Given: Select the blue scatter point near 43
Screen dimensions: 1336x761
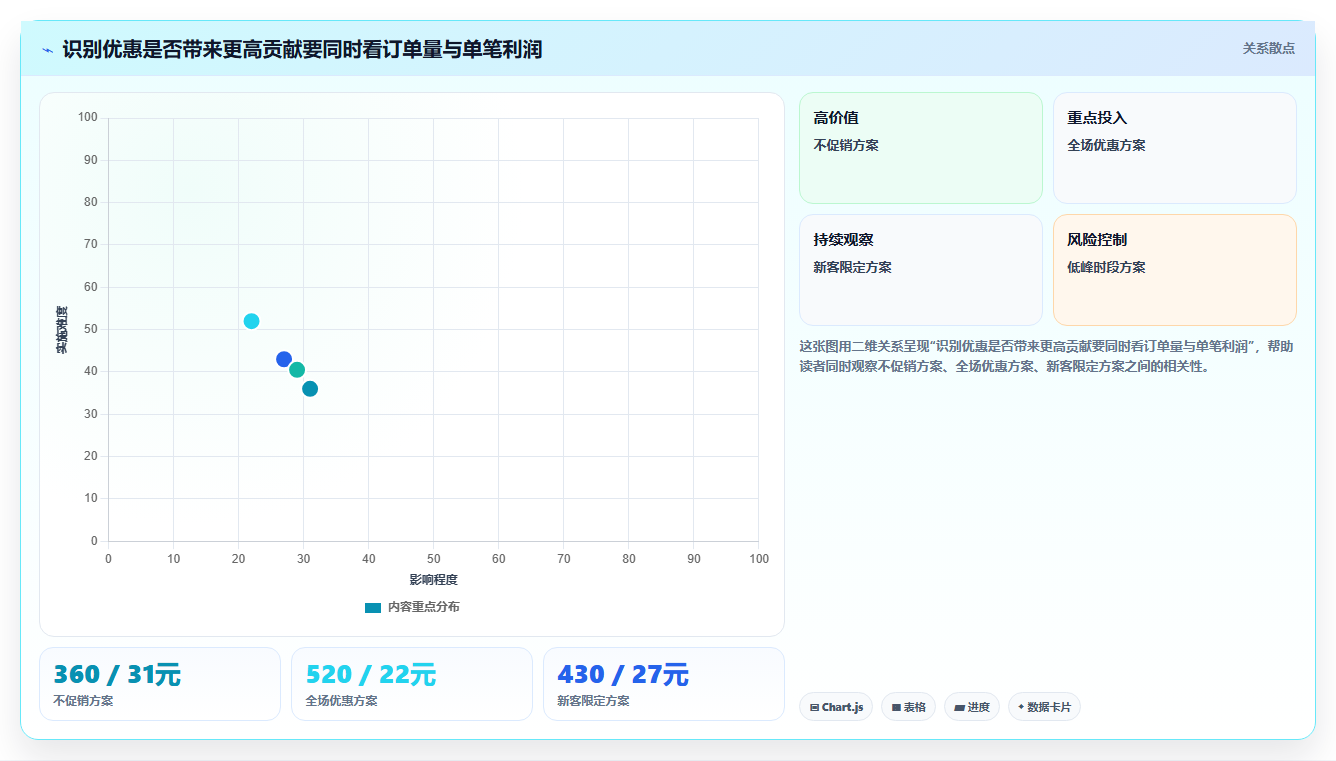Looking at the screenshot, I should [x=284, y=359].
